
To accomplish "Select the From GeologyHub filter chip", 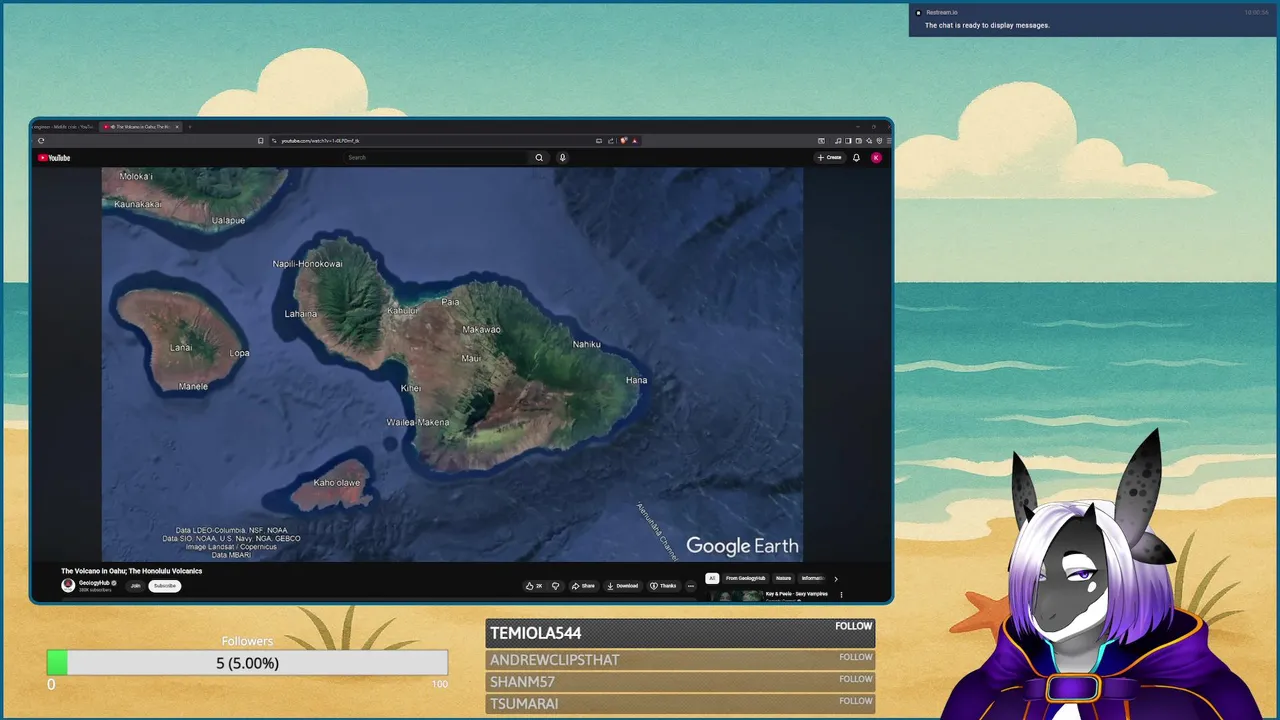I will tap(746, 578).
